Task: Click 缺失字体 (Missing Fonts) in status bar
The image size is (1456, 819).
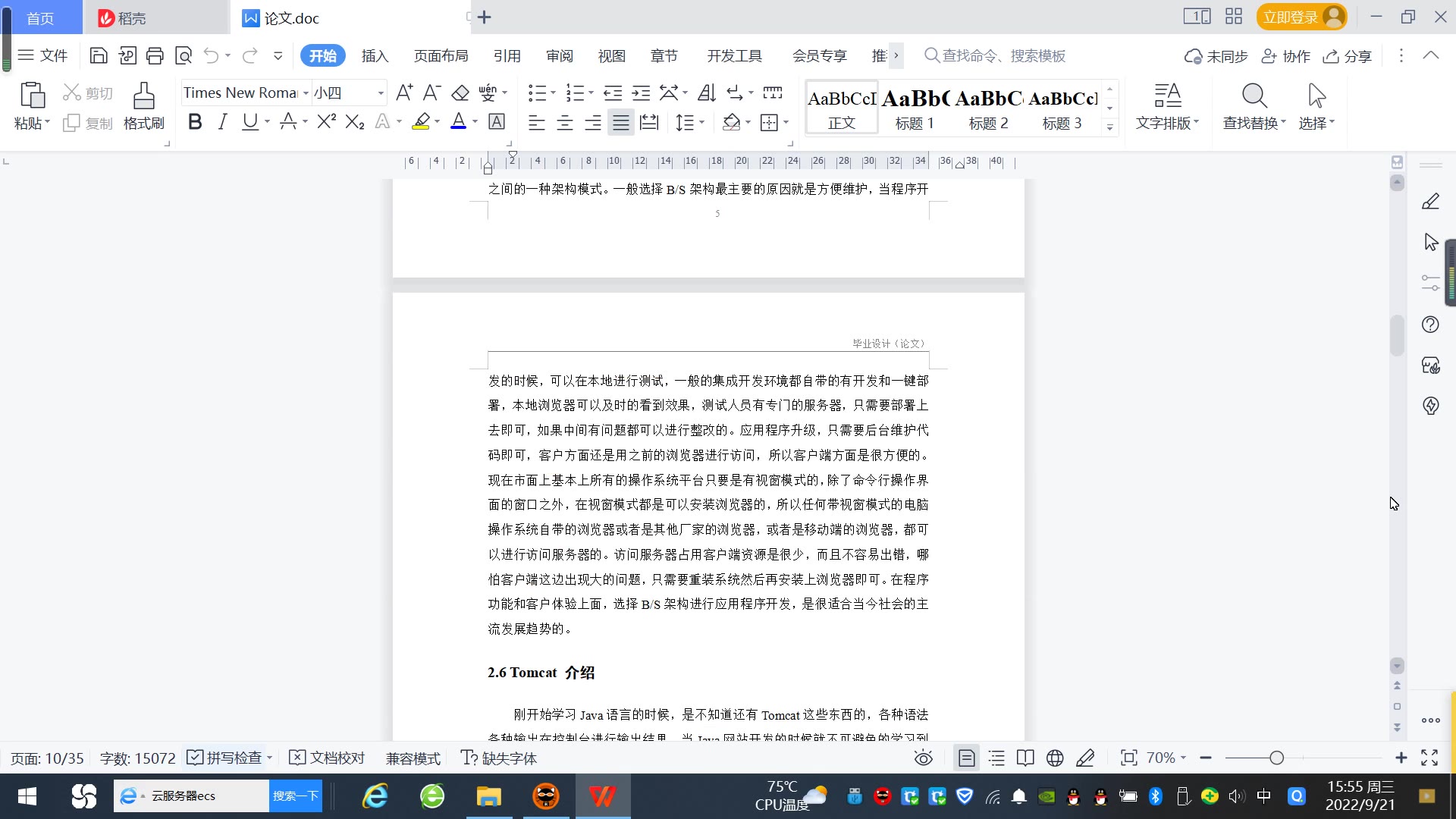Action: click(x=499, y=758)
